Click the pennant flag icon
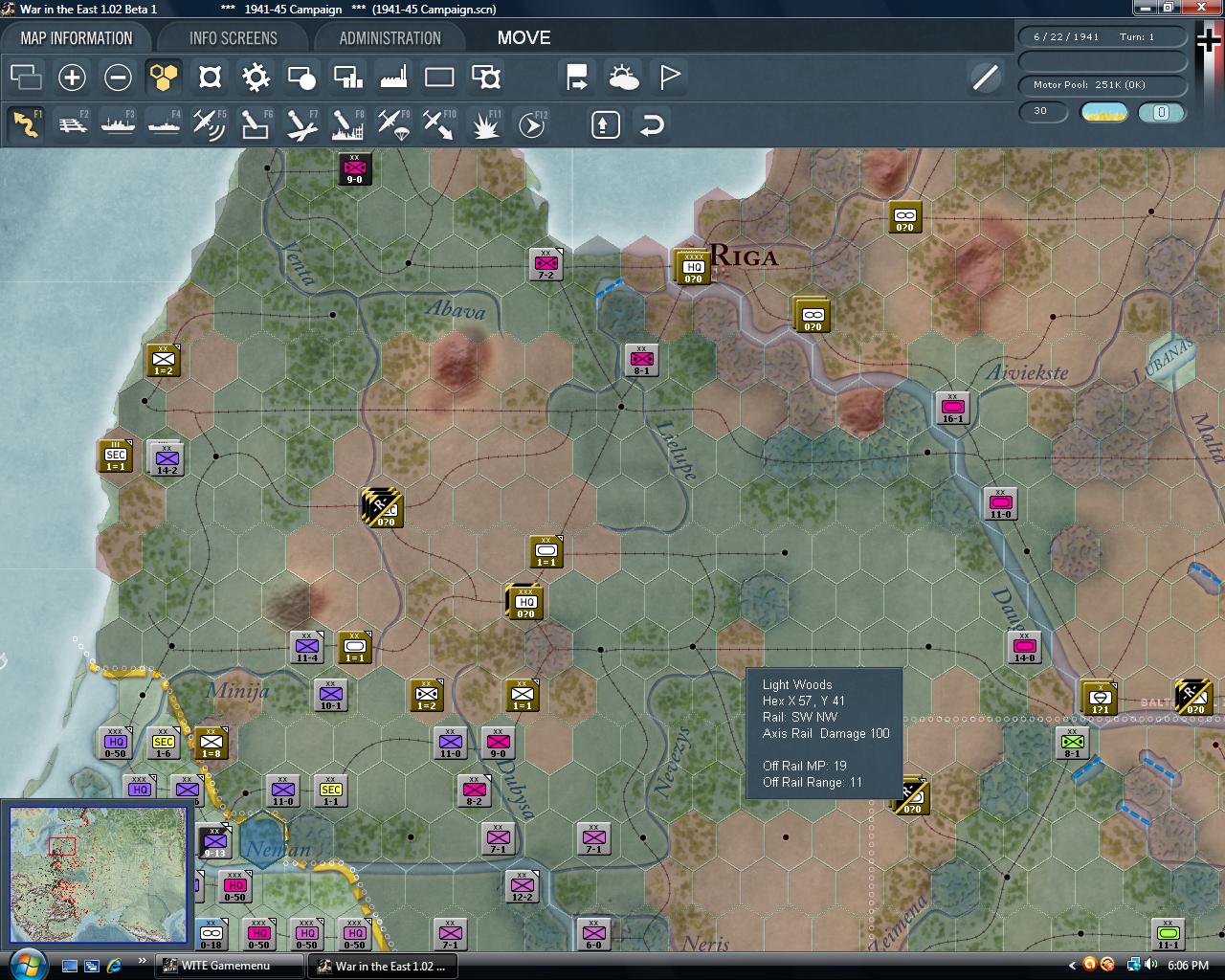1225x980 pixels. pos(670,78)
